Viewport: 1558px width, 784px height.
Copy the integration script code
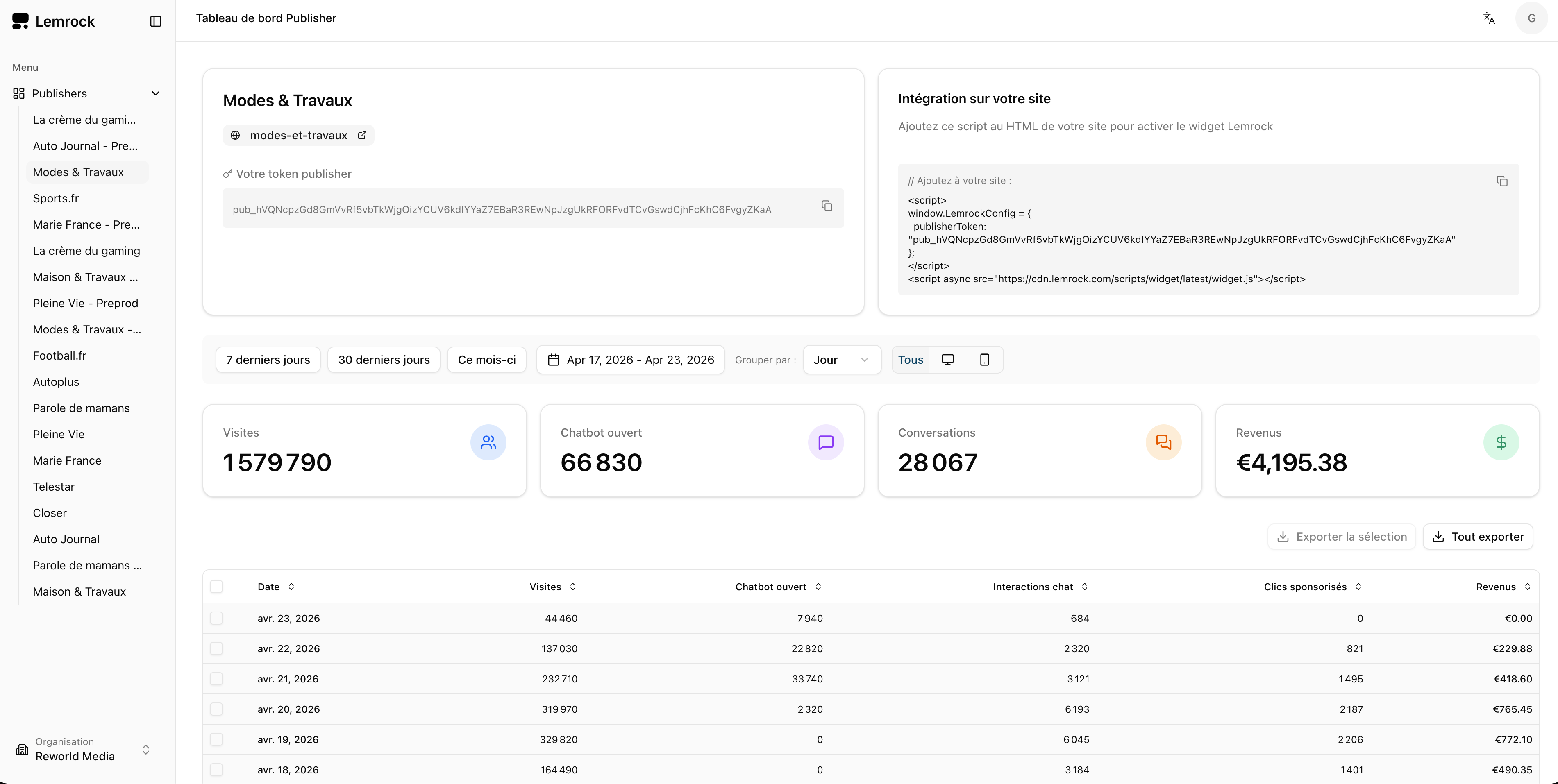pyautogui.click(x=1501, y=181)
